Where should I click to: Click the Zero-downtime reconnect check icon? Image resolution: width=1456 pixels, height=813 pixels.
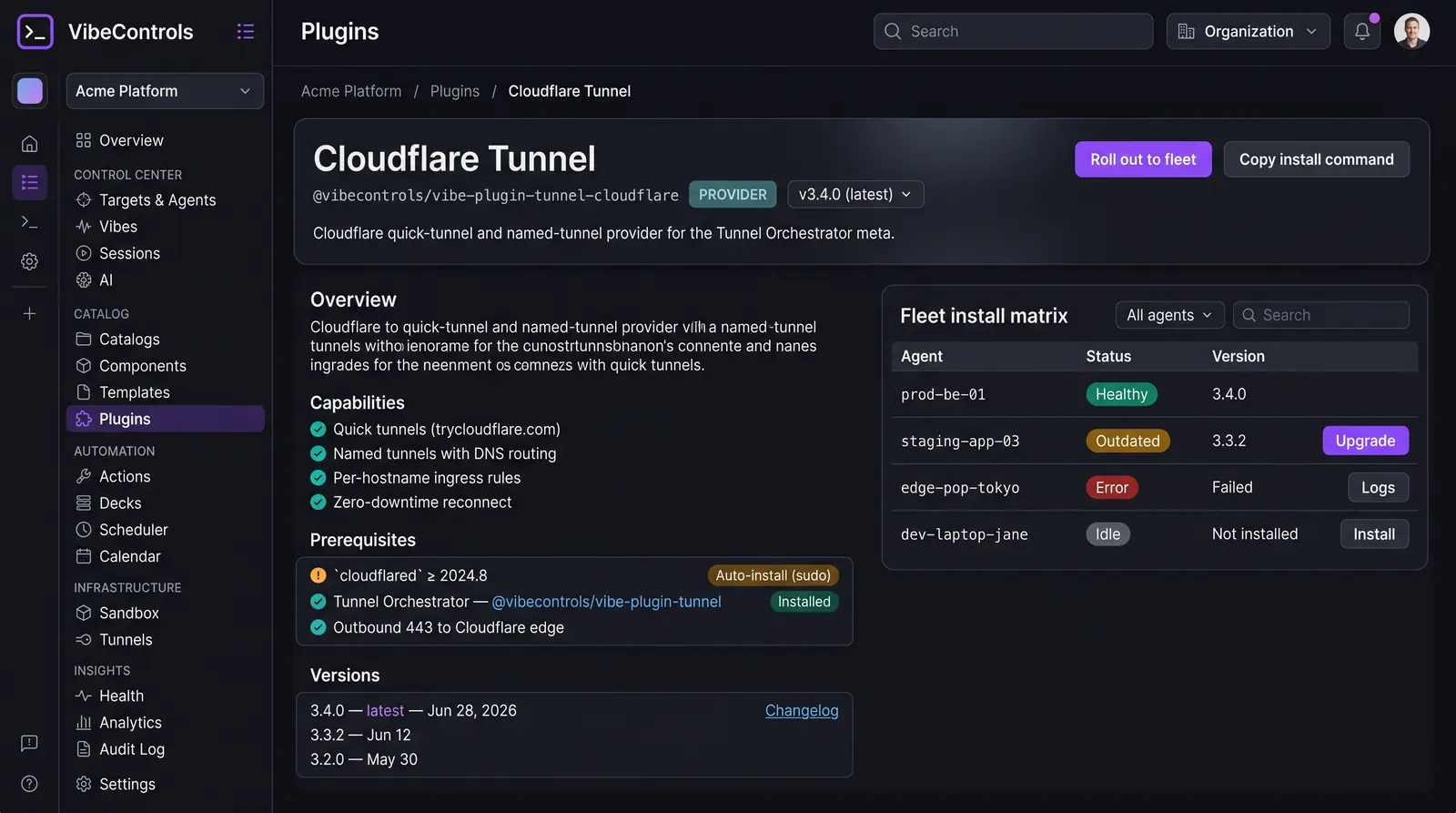tap(318, 503)
